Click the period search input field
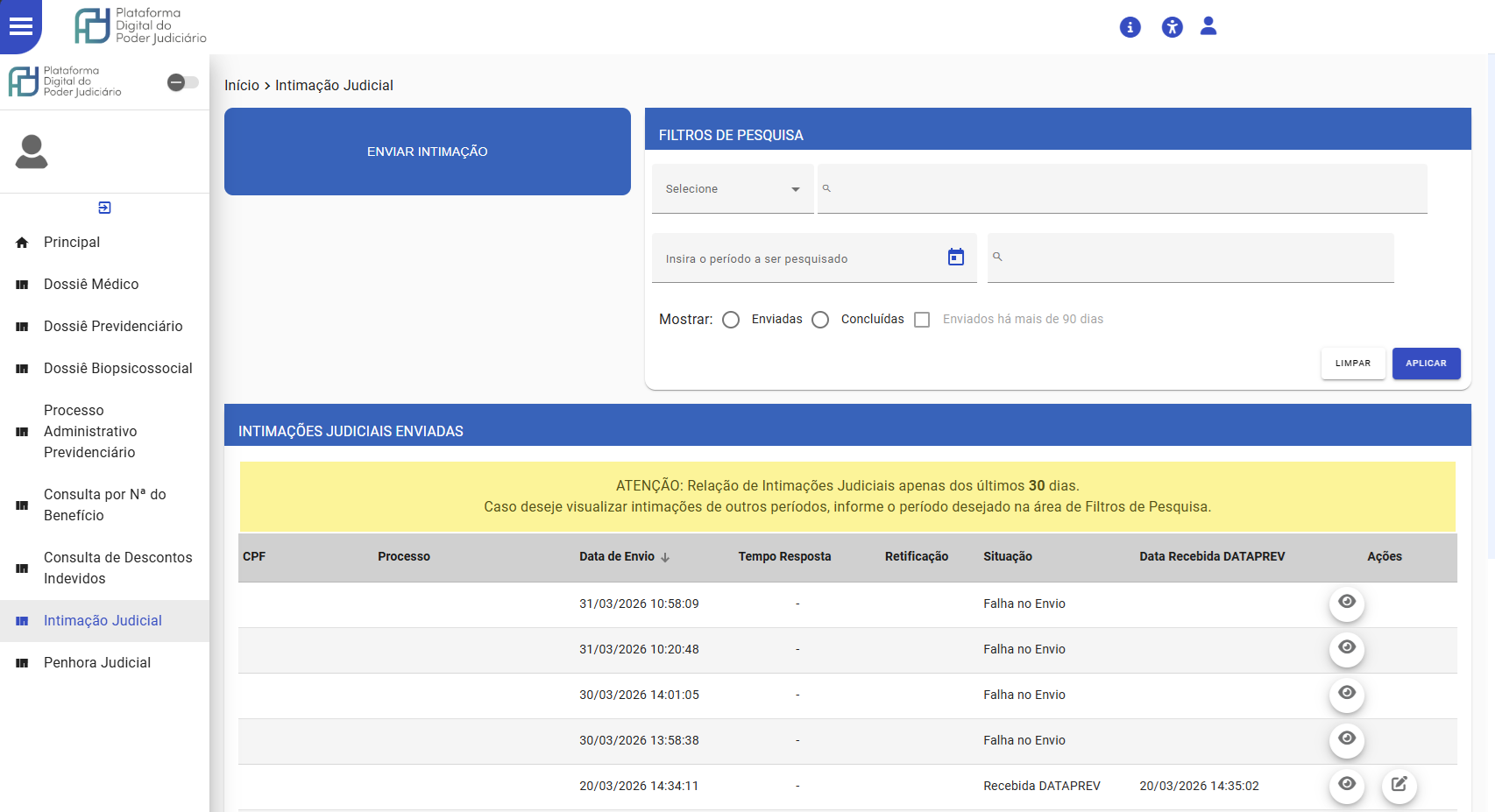The width and height of the screenshot is (1495, 812). pyautogui.click(x=814, y=258)
